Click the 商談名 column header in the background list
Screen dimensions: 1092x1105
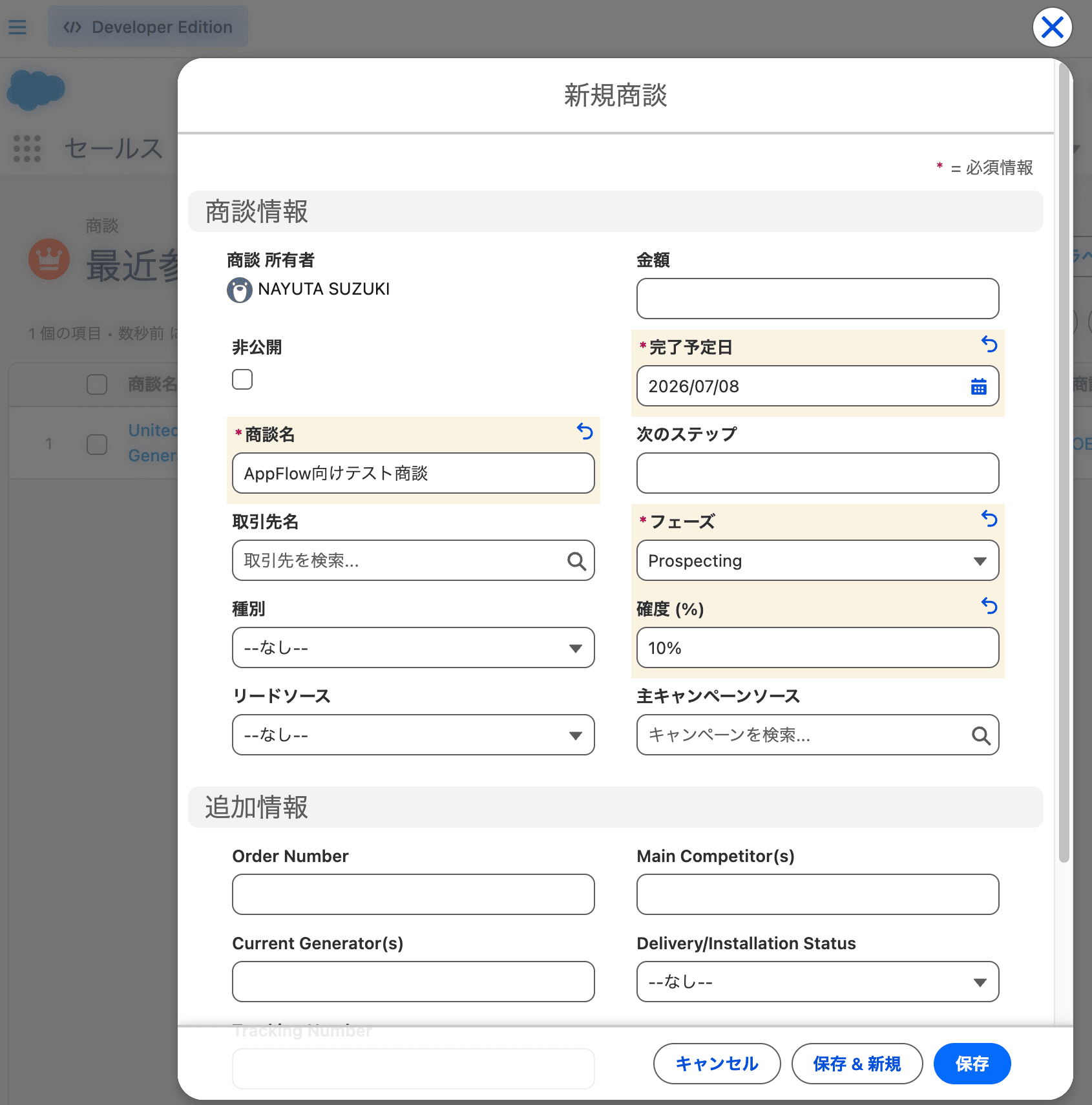[152, 384]
